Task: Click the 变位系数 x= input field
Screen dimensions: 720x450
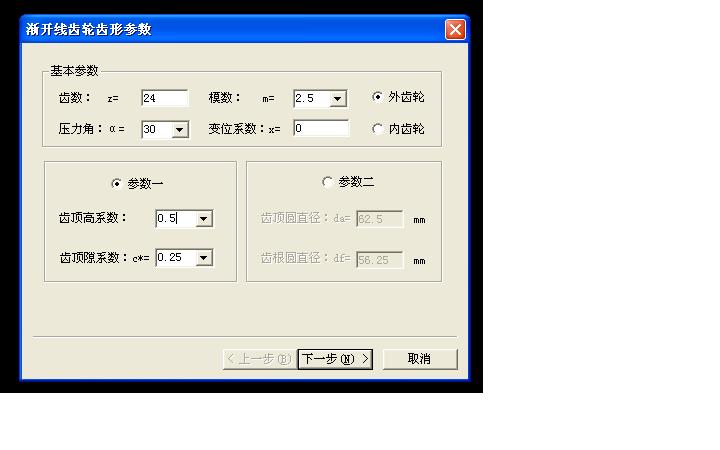Action: click(321, 128)
